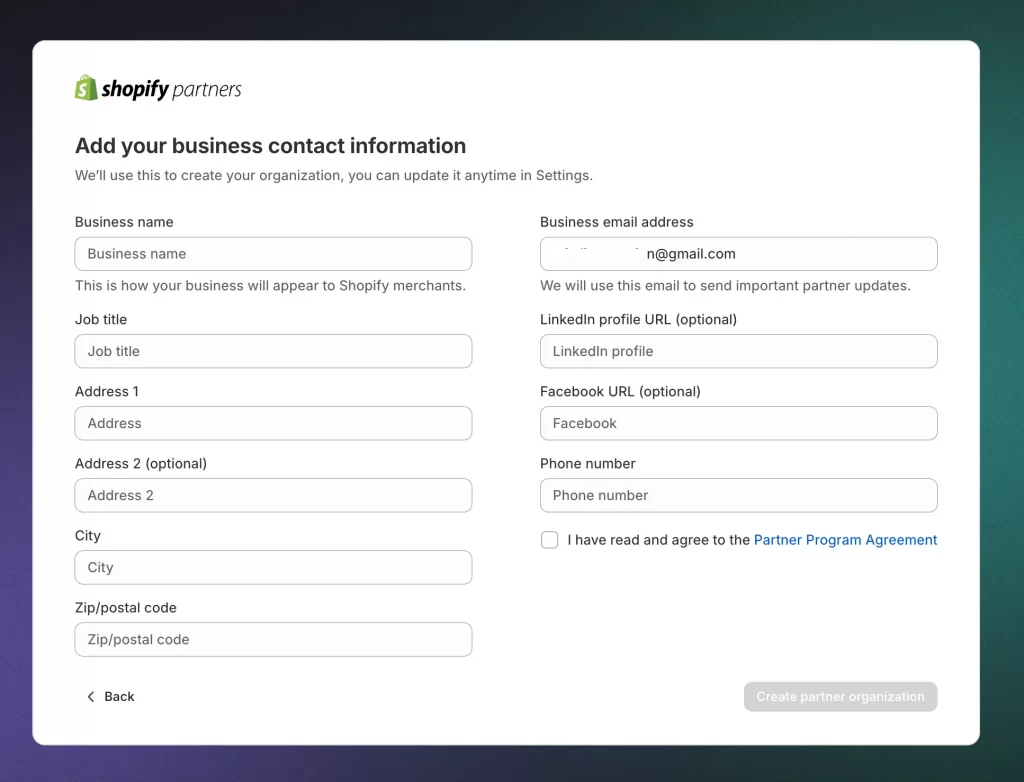Click the Phone number input field
The width and height of the screenshot is (1024, 782).
tap(738, 495)
